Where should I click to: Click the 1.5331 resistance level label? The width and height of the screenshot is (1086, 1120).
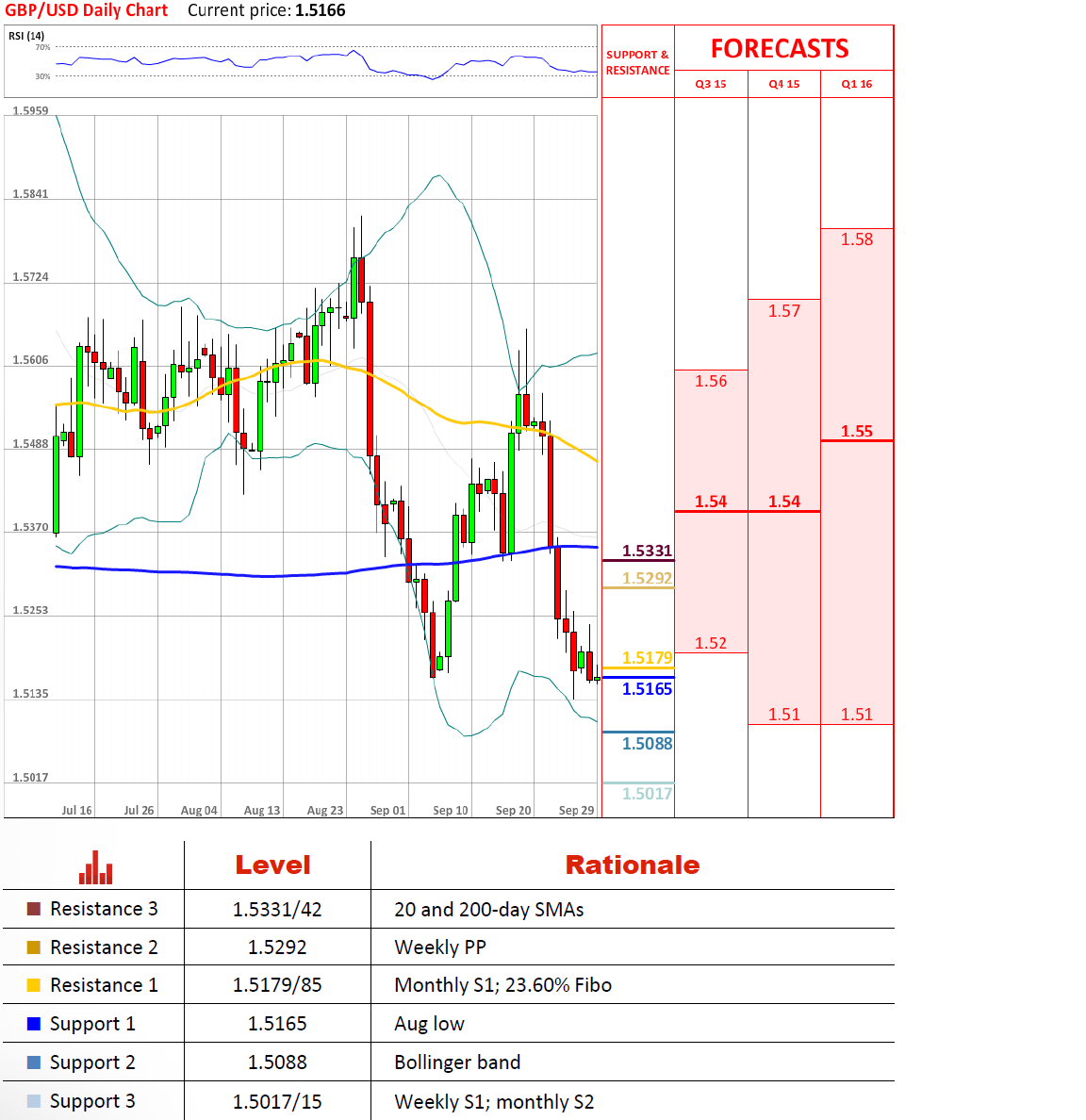(x=647, y=551)
